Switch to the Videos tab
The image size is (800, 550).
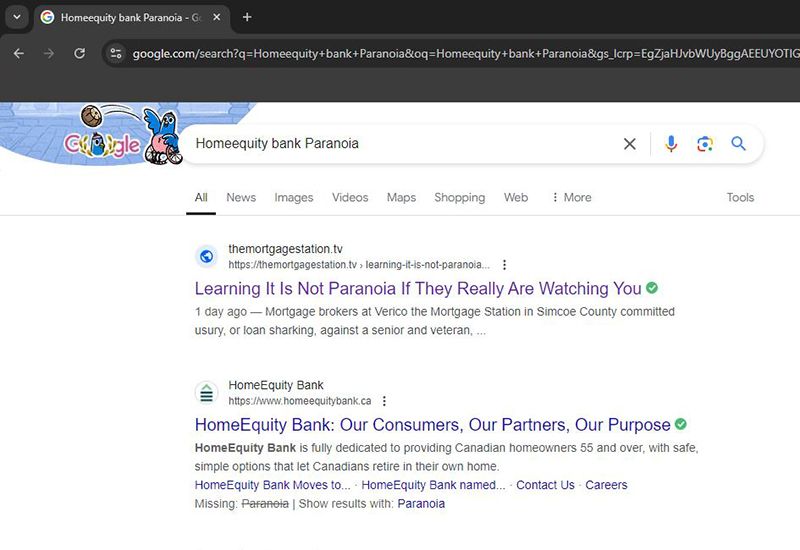pos(350,197)
